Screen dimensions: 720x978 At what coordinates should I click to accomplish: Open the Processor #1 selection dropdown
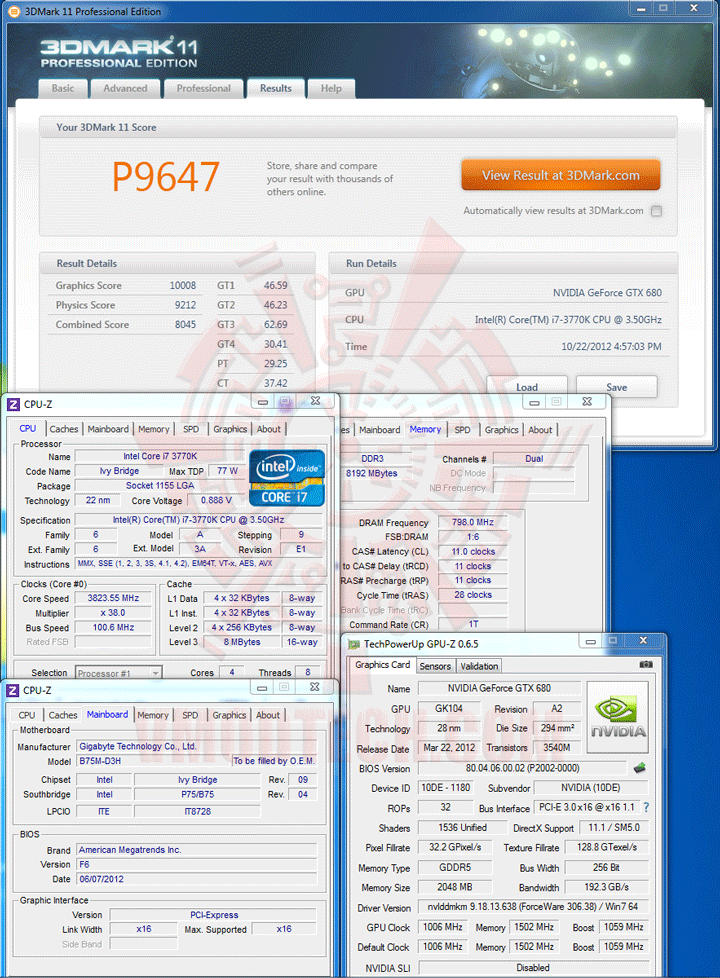pyautogui.click(x=119, y=673)
